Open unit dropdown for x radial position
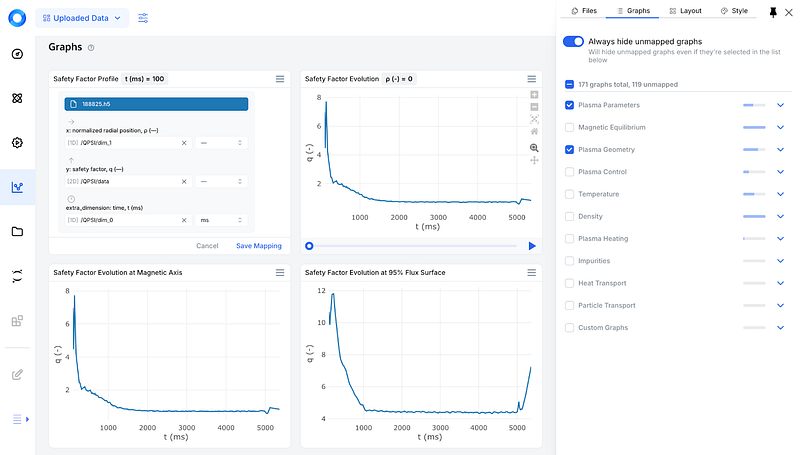The height and width of the screenshot is (455, 800). coord(221,143)
